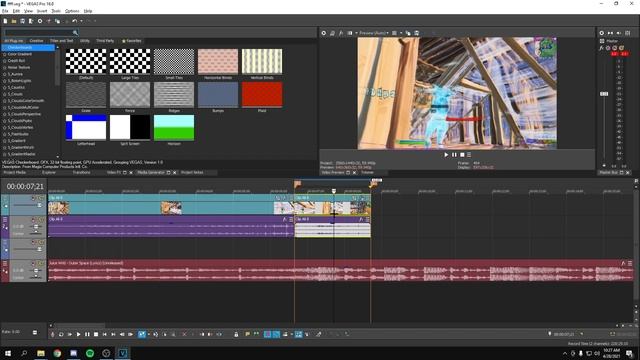The width and height of the screenshot is (640, 360).
Task: Open the Explorer tab
Action: 49,173
